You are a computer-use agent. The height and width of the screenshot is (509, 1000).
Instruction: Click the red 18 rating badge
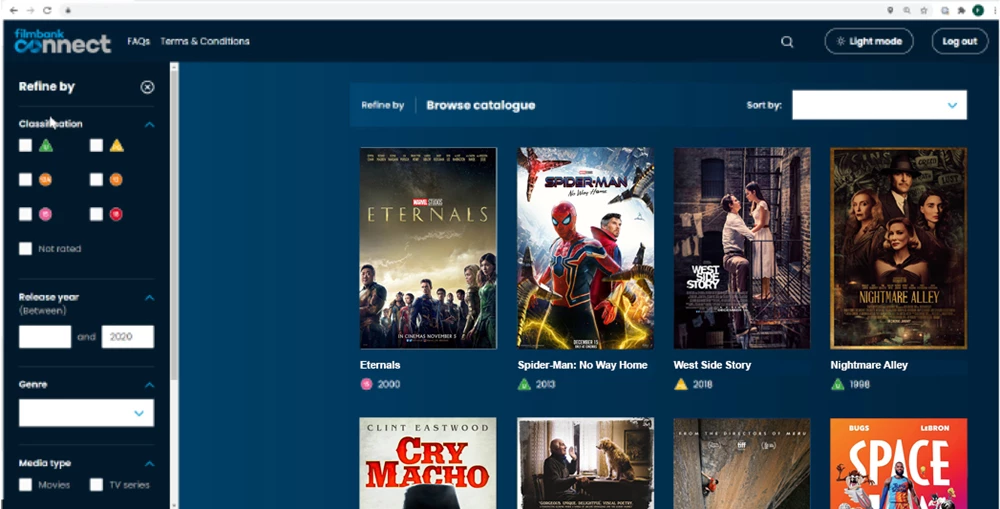(116, 214)
